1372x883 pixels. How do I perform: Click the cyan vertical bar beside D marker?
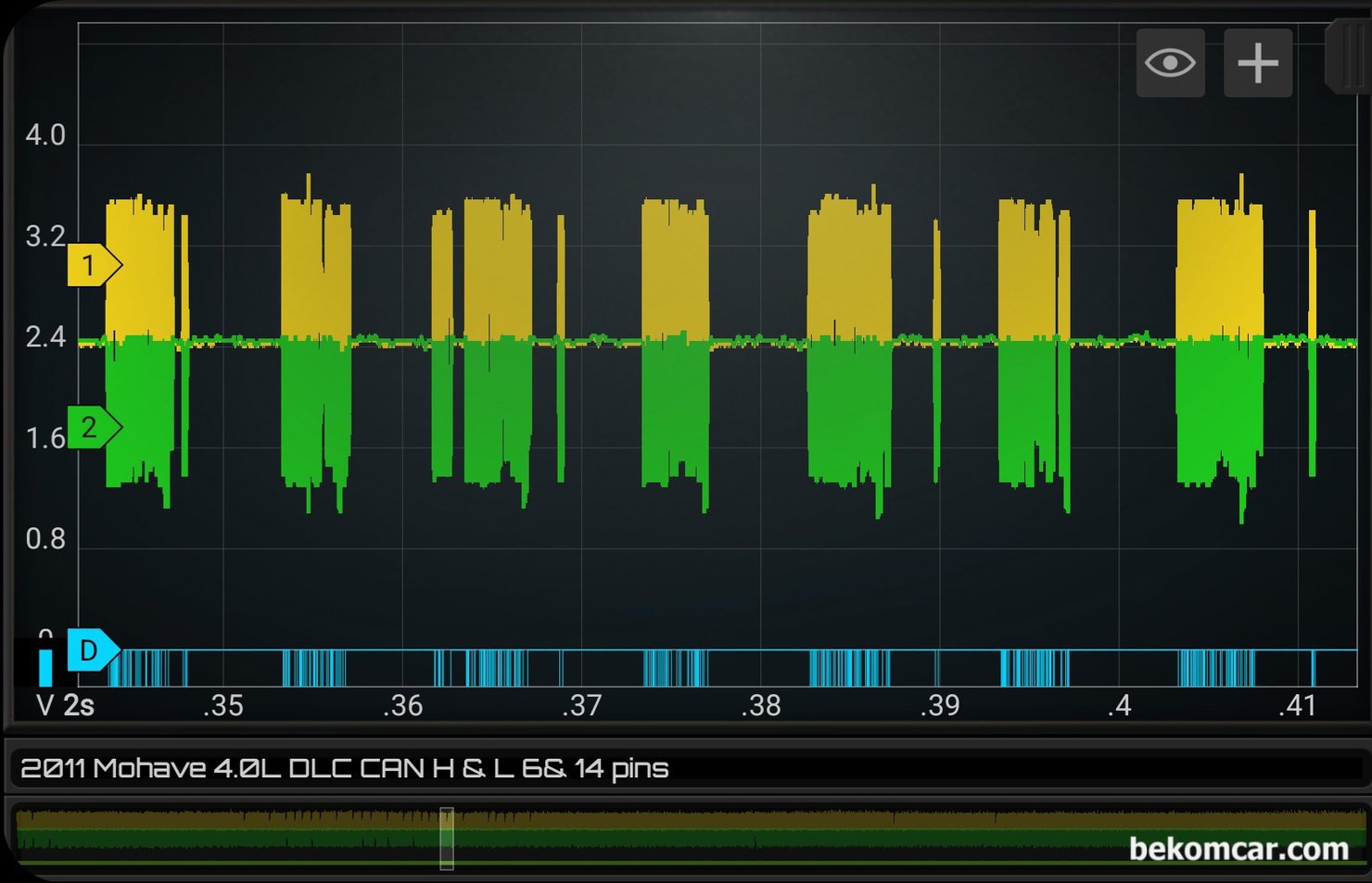(x=45, y=667)
